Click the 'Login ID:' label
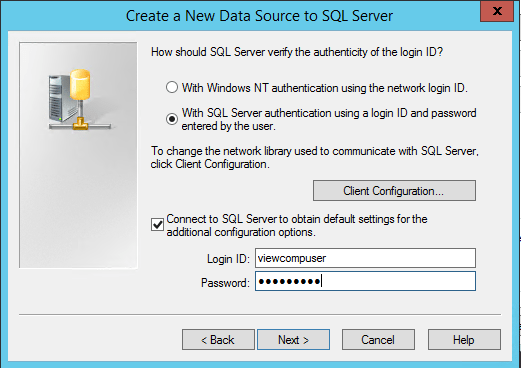 228,259
